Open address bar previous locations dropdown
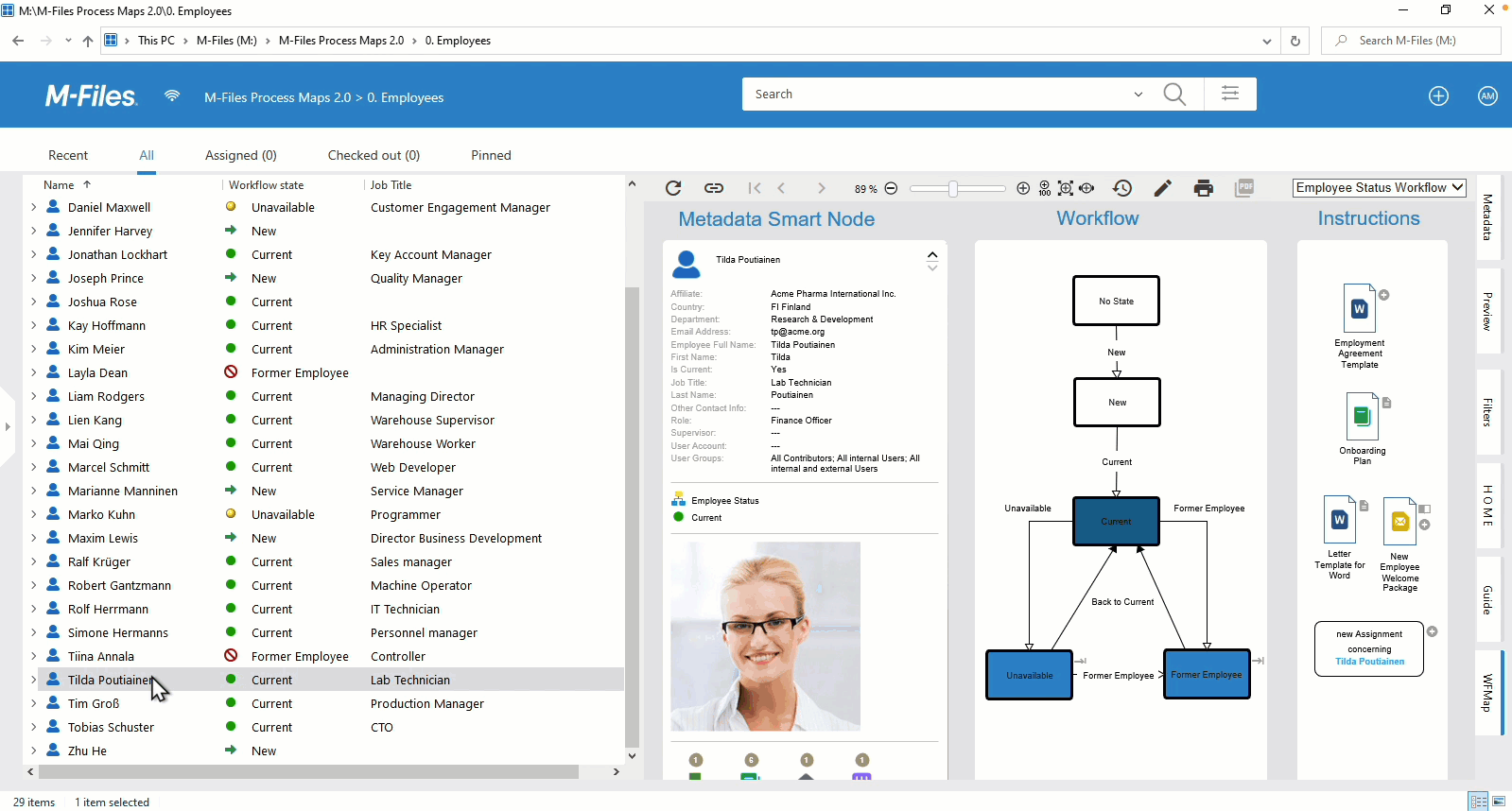This screenshot has width=1512, height=811. [x=1267, y=41]
